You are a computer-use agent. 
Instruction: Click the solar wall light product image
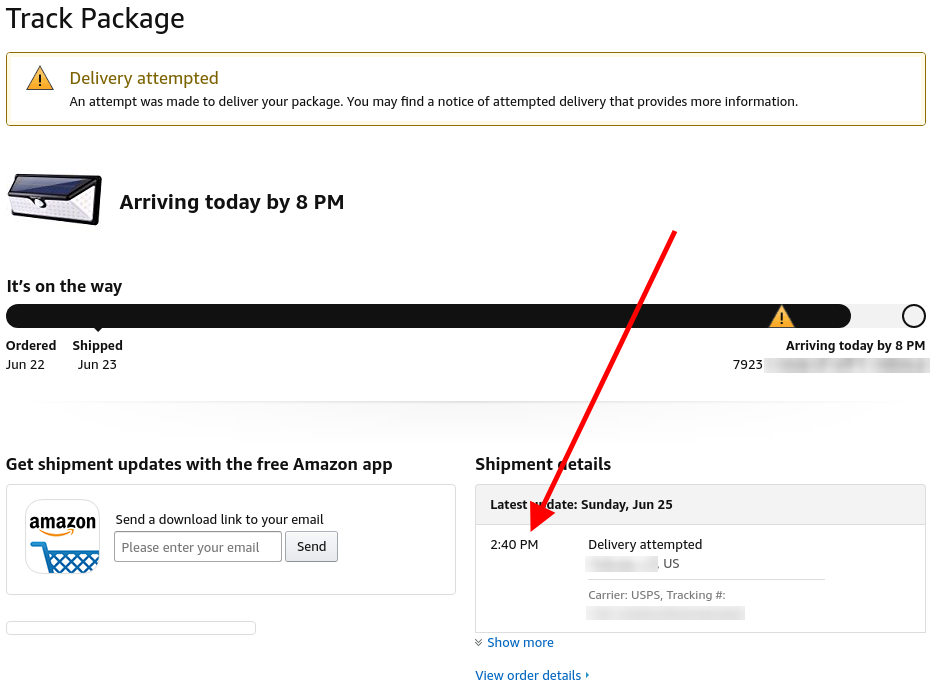point(54,199)
